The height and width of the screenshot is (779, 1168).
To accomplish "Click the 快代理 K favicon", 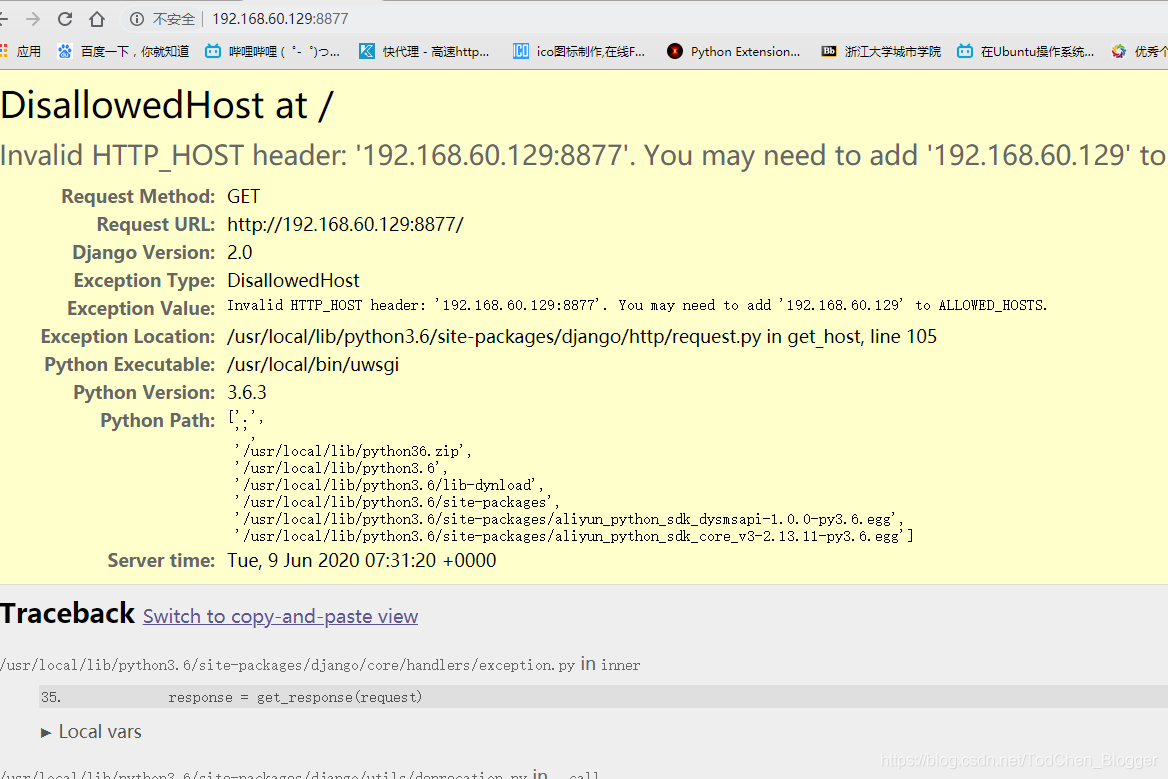I will click(x=366, y=51).
